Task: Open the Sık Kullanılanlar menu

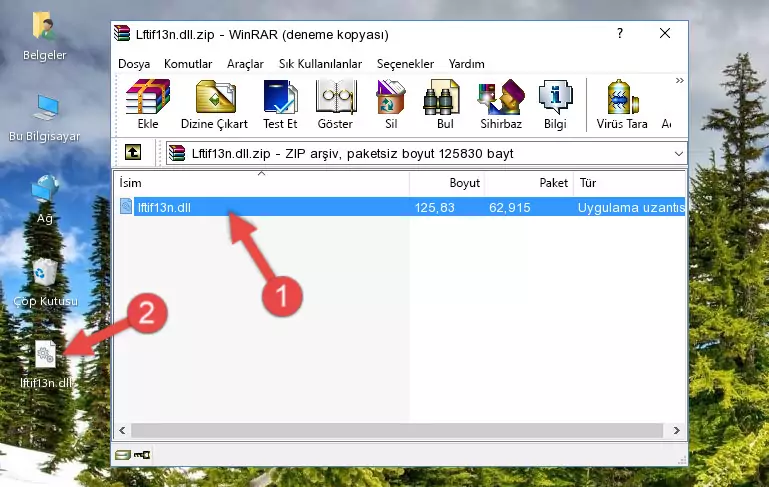Action: (x=320, y=64)
